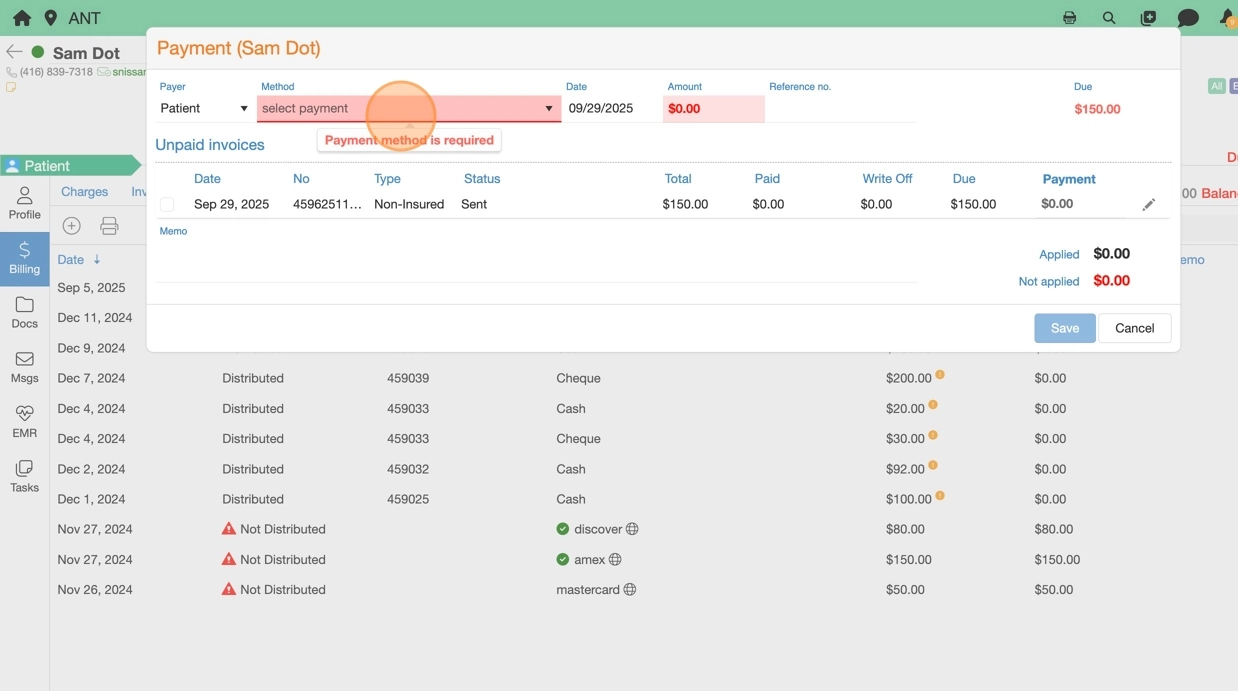This screenshot has width=1238, height=691.
Task: Expand the select payment method dropdown
Action: pyautogui.click(x=408, y=108)
